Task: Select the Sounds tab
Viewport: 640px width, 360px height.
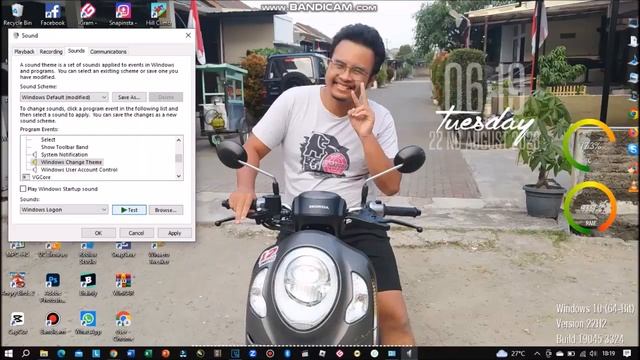Action: (x=76, y=51)
